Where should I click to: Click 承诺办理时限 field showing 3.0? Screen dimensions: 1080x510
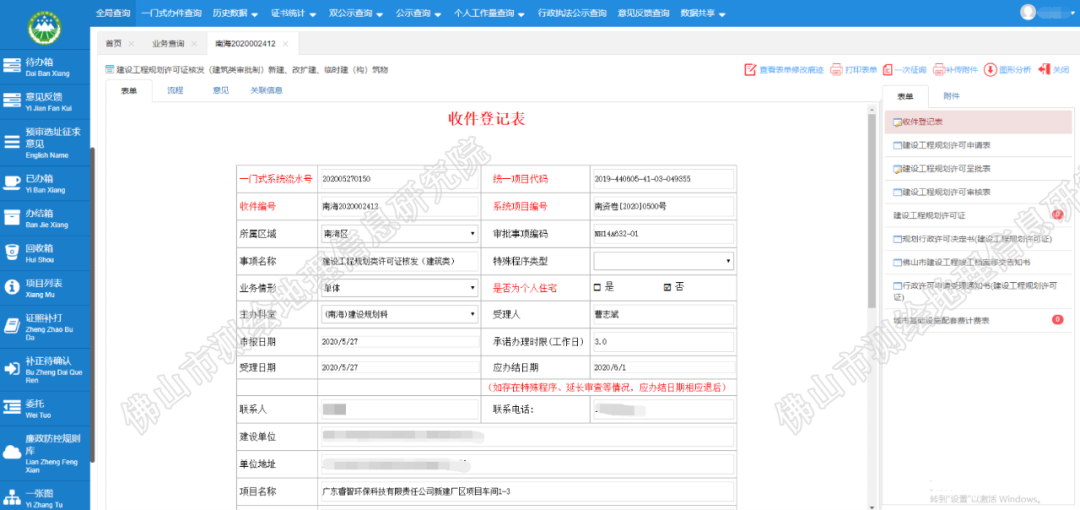click(x=663, y=342)
